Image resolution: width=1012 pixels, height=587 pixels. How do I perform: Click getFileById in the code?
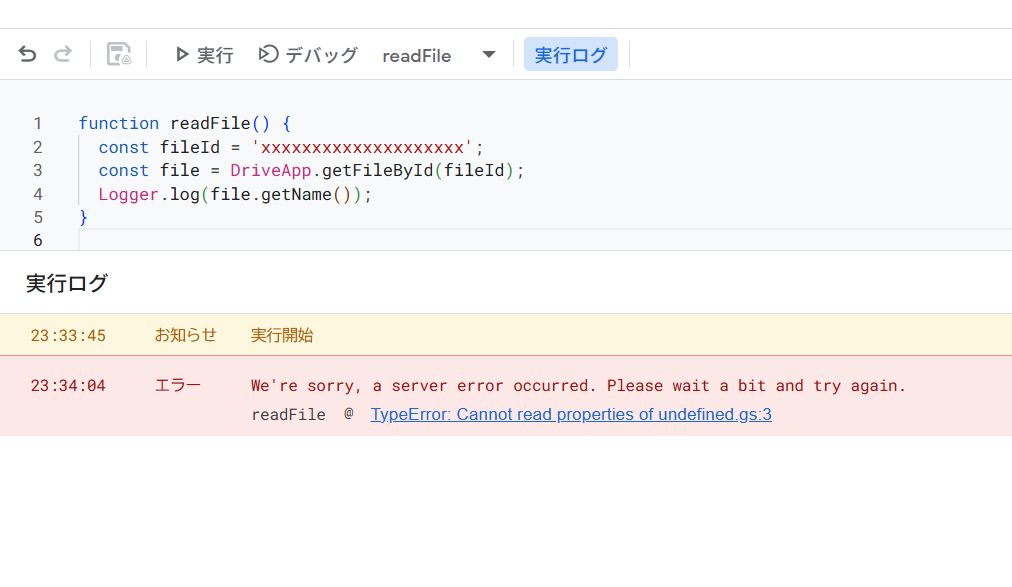(x=377, y=171)
